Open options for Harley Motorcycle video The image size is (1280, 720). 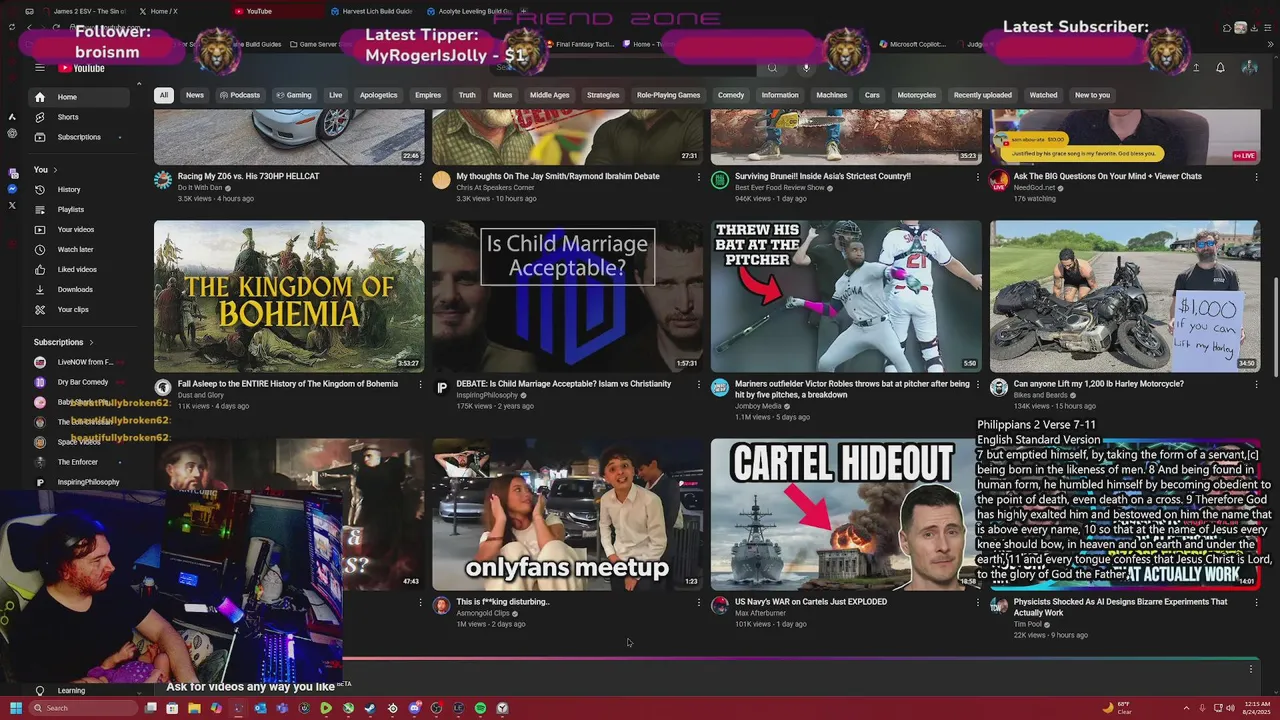point(1257,384)
